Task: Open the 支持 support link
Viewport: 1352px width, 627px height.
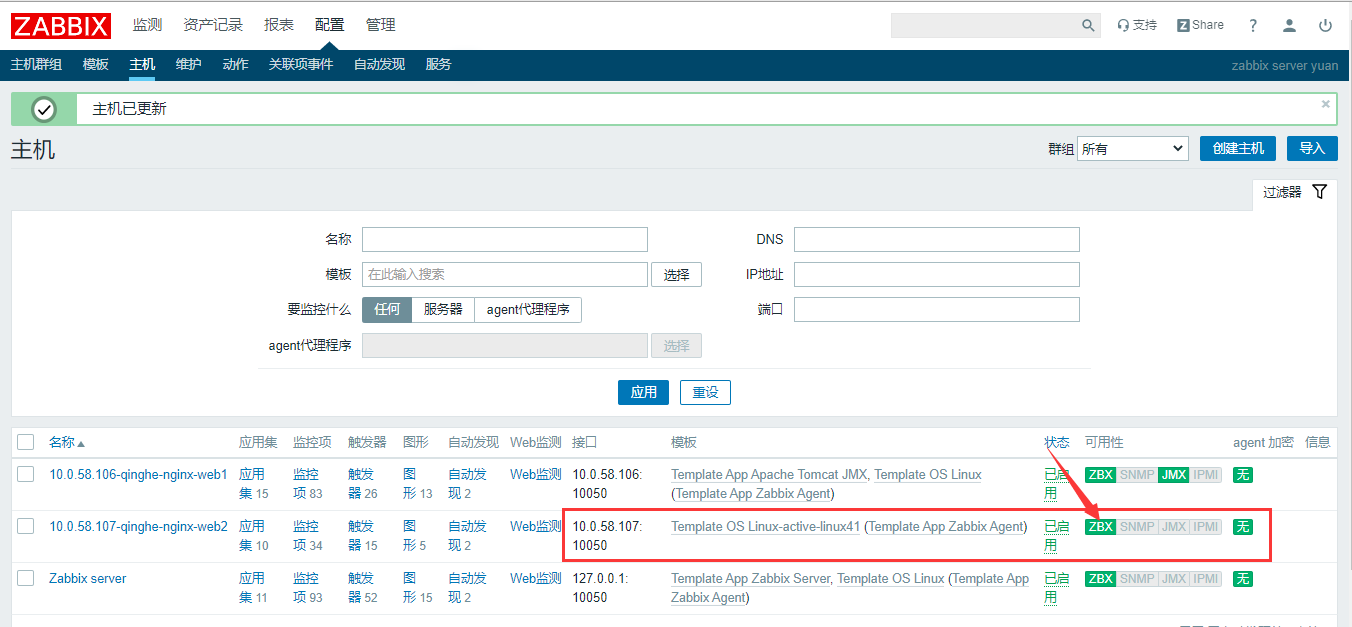Action: point(1137,25)
